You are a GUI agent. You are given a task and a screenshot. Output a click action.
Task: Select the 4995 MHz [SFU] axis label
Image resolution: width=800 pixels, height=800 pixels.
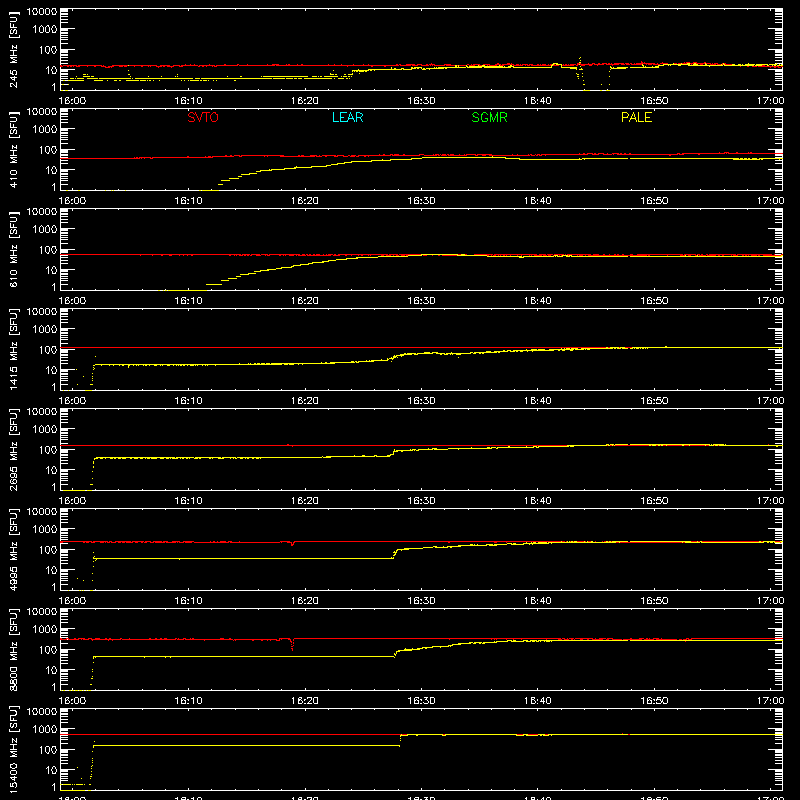coord(14,549)
